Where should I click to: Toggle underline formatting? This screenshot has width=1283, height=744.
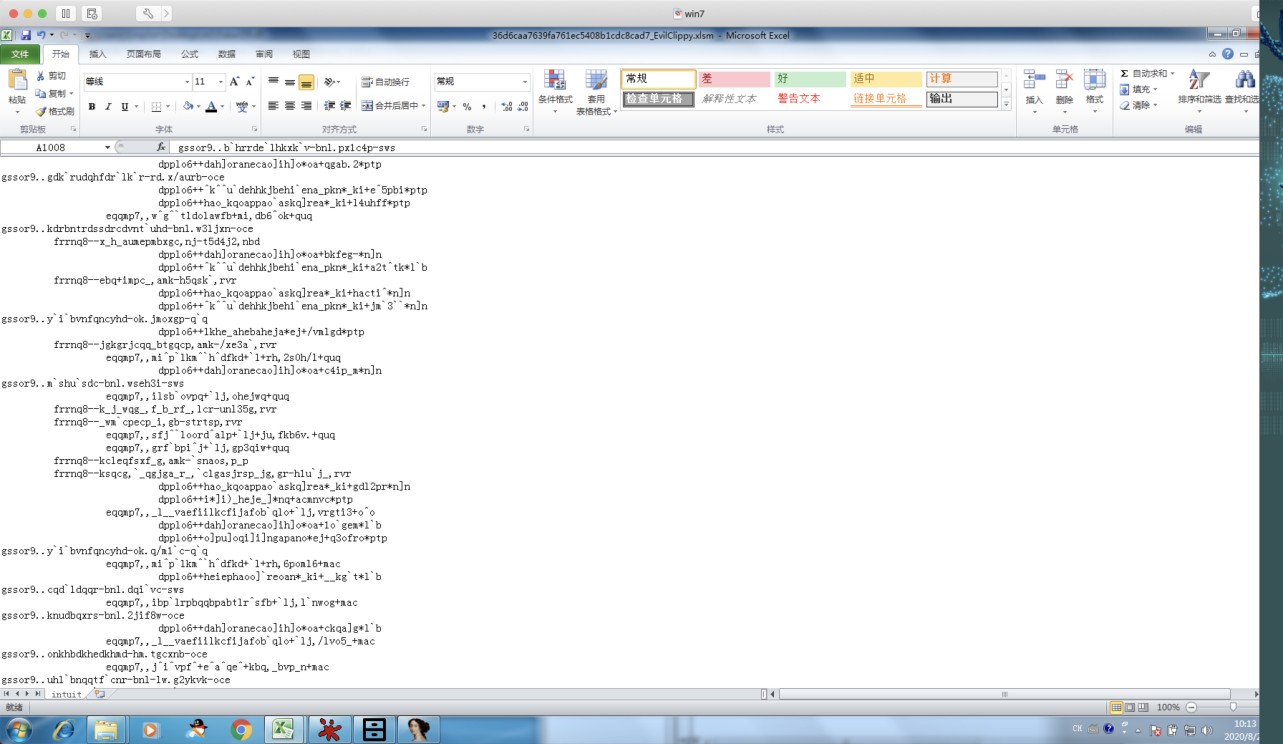[x=124, y=107]
